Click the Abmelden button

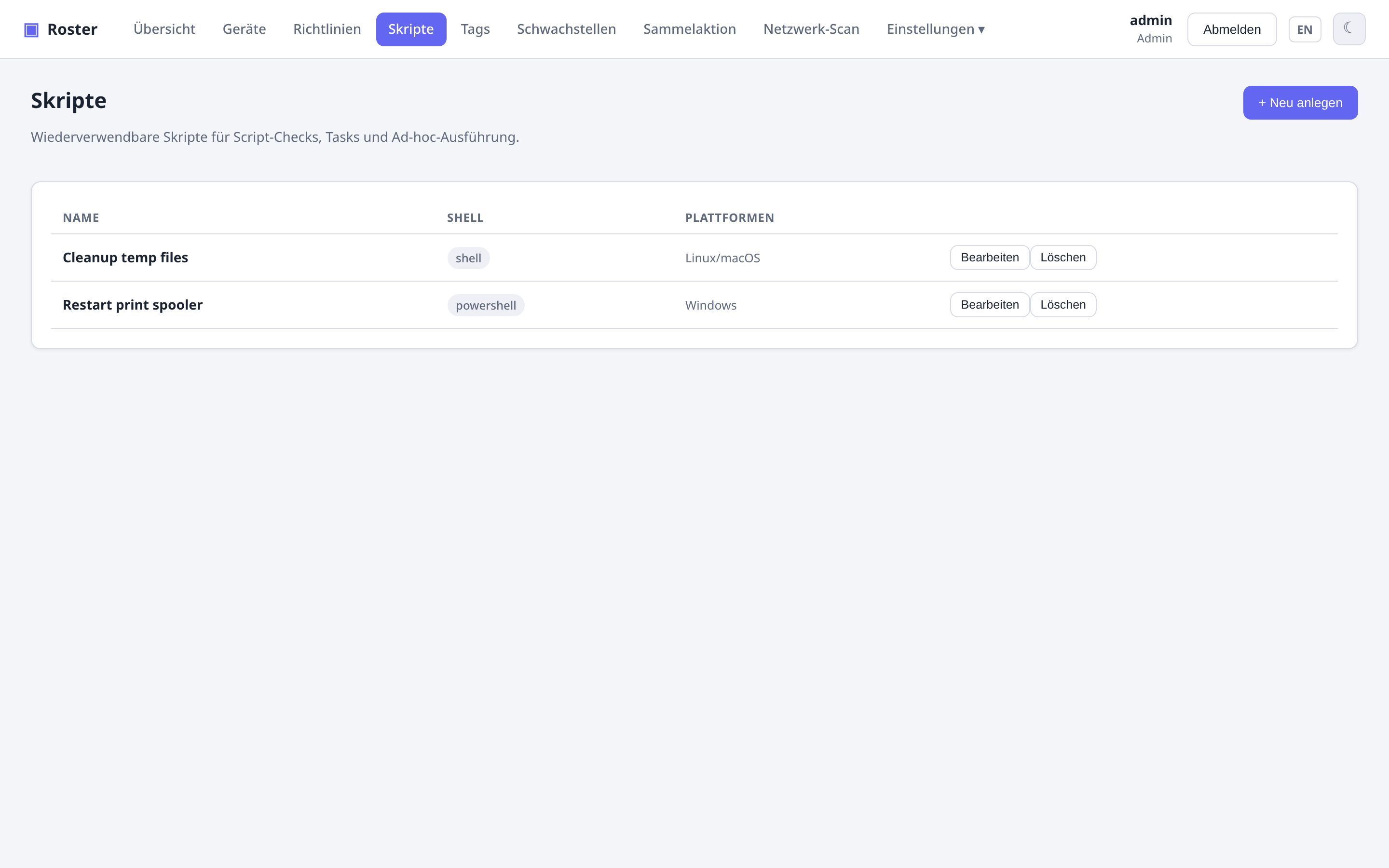(1232, 29)
